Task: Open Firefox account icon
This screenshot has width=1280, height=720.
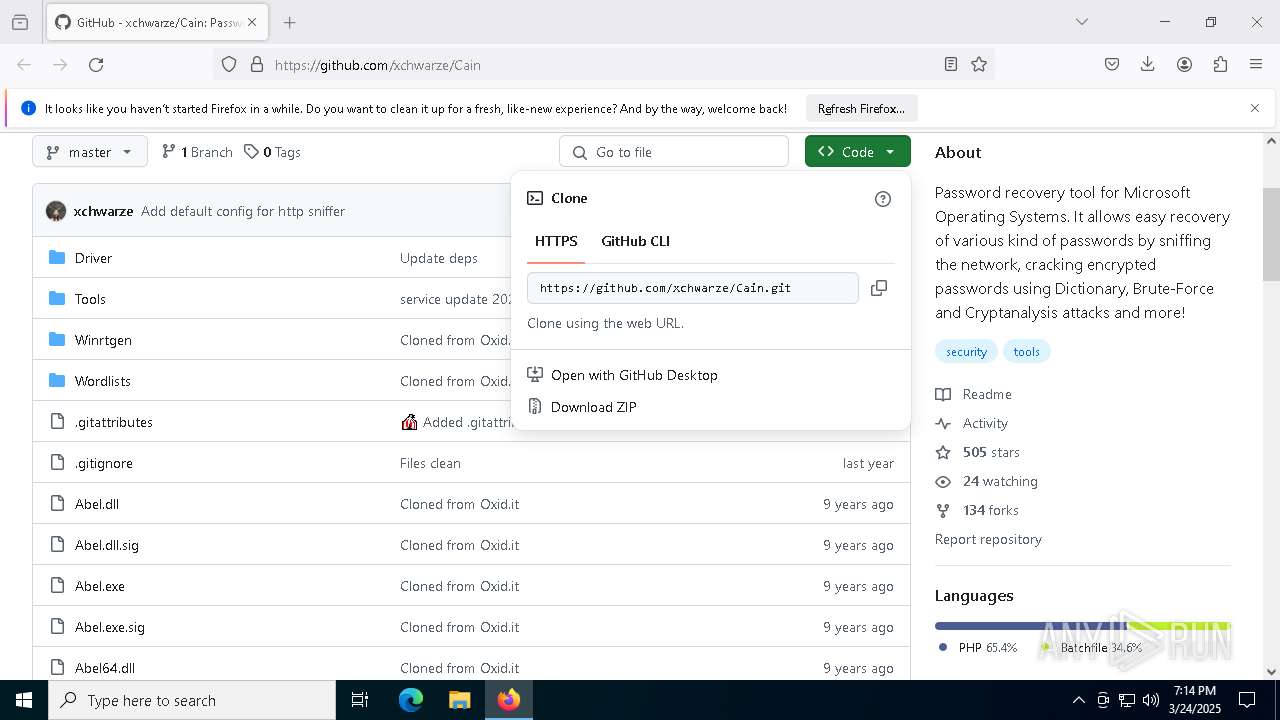Action: pos(1184,64)
